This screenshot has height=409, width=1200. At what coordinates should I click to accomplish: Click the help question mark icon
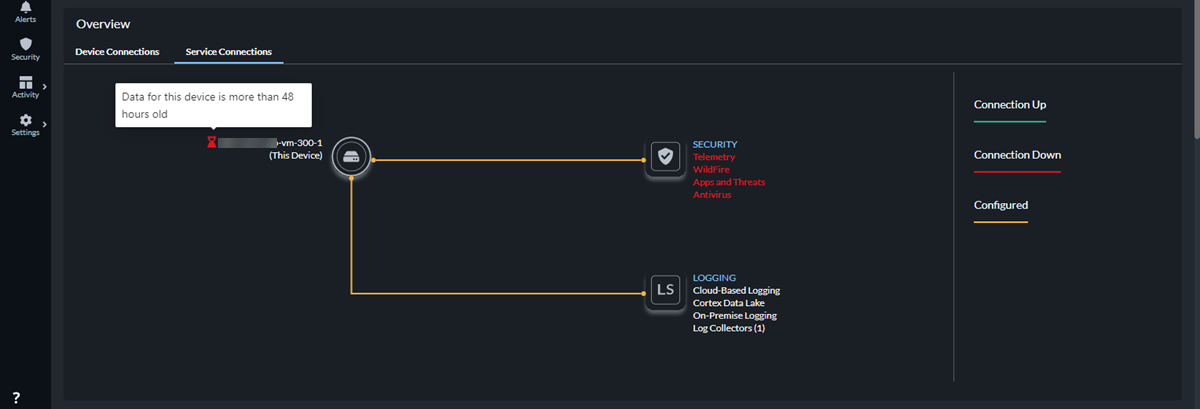coord(16,398)
